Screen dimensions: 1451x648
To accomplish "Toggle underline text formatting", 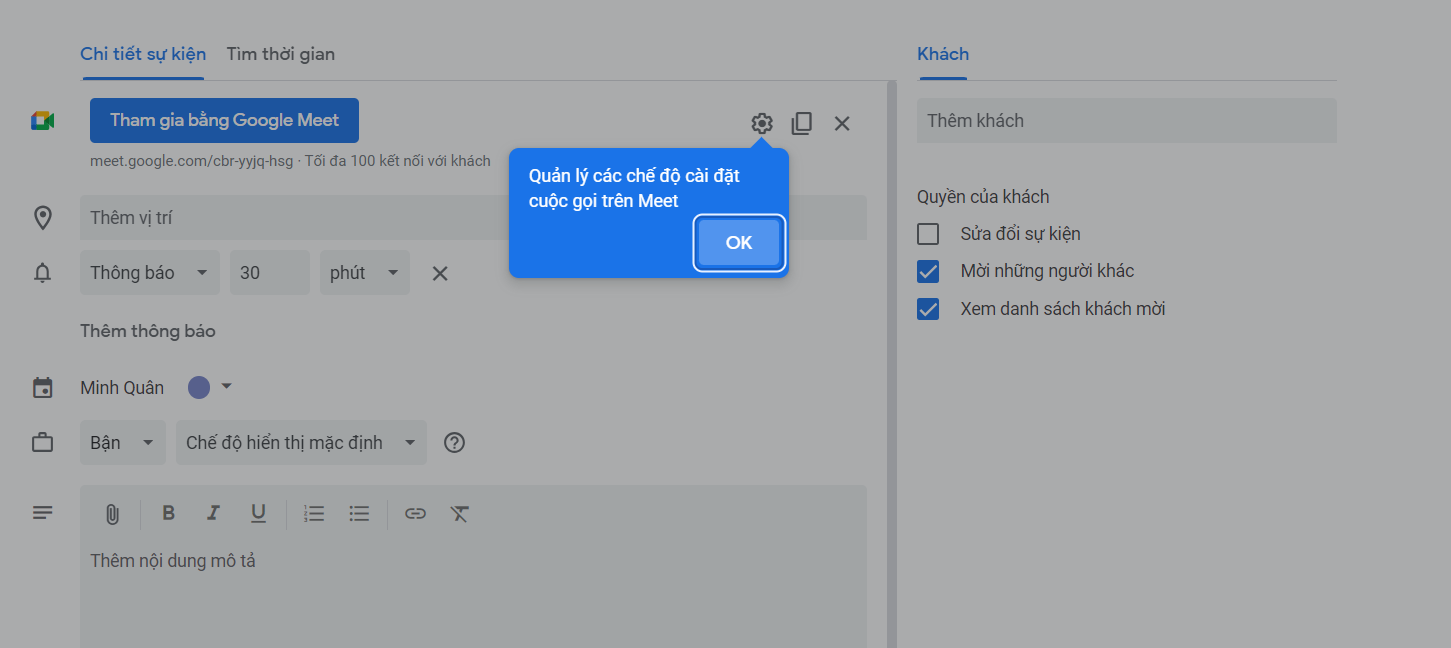I will point(258,513).
